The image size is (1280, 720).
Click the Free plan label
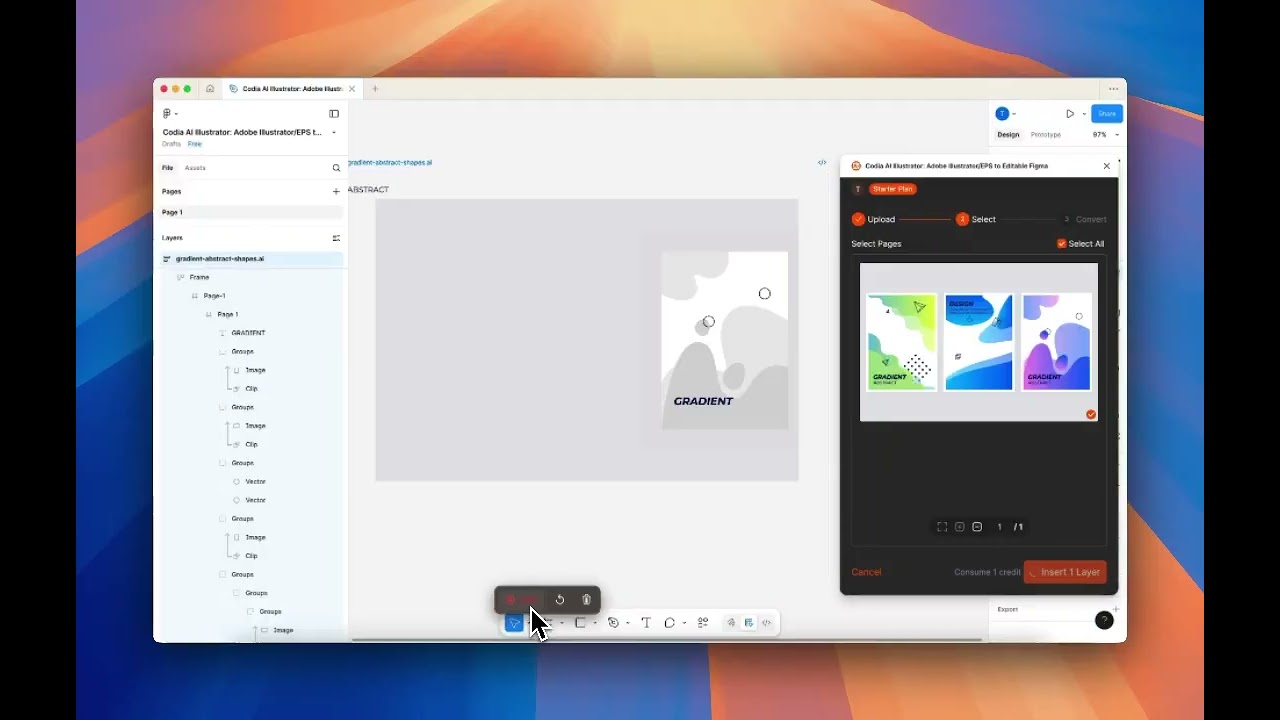[x=195, y=144]
